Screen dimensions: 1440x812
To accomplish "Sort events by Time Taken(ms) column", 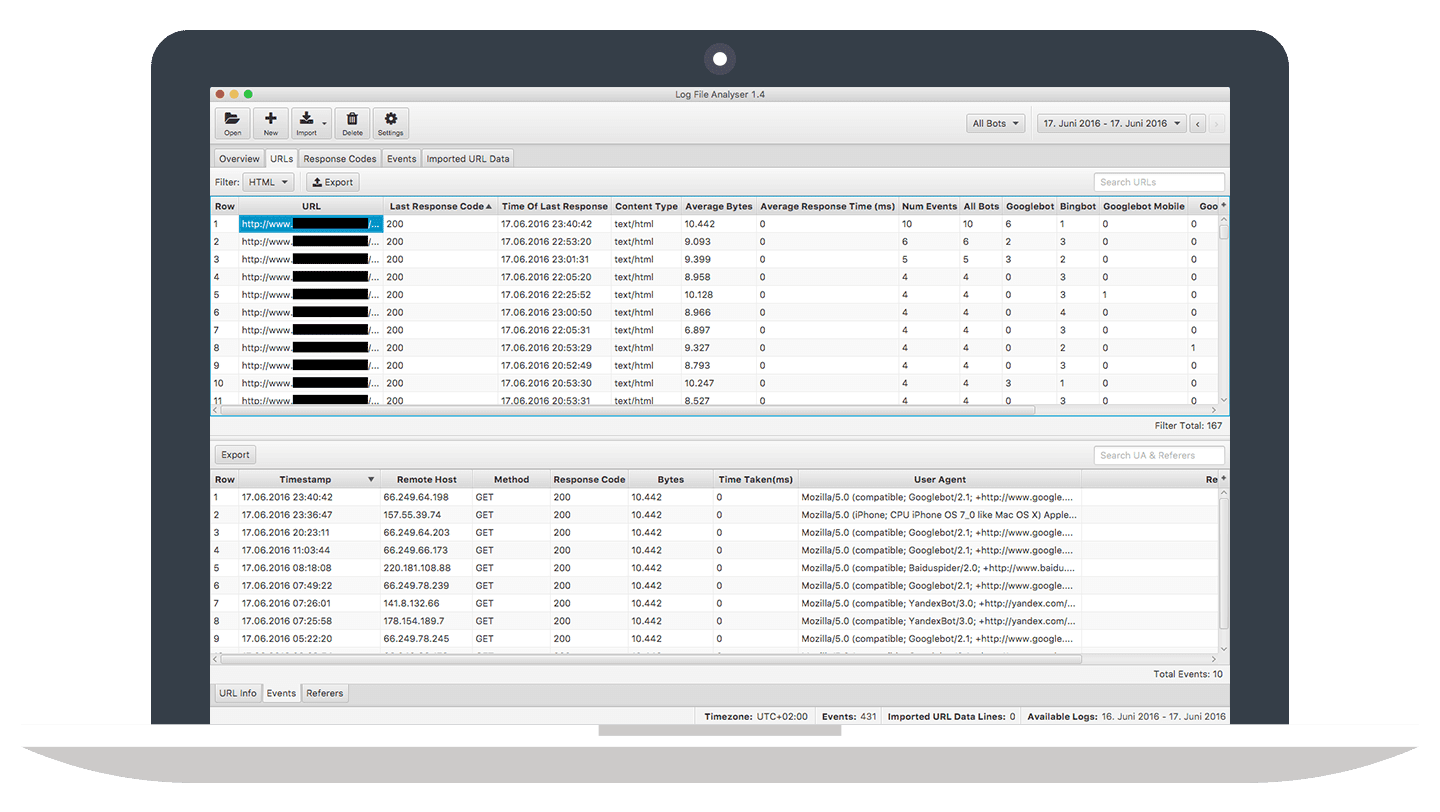I will [x=756, y=480].
